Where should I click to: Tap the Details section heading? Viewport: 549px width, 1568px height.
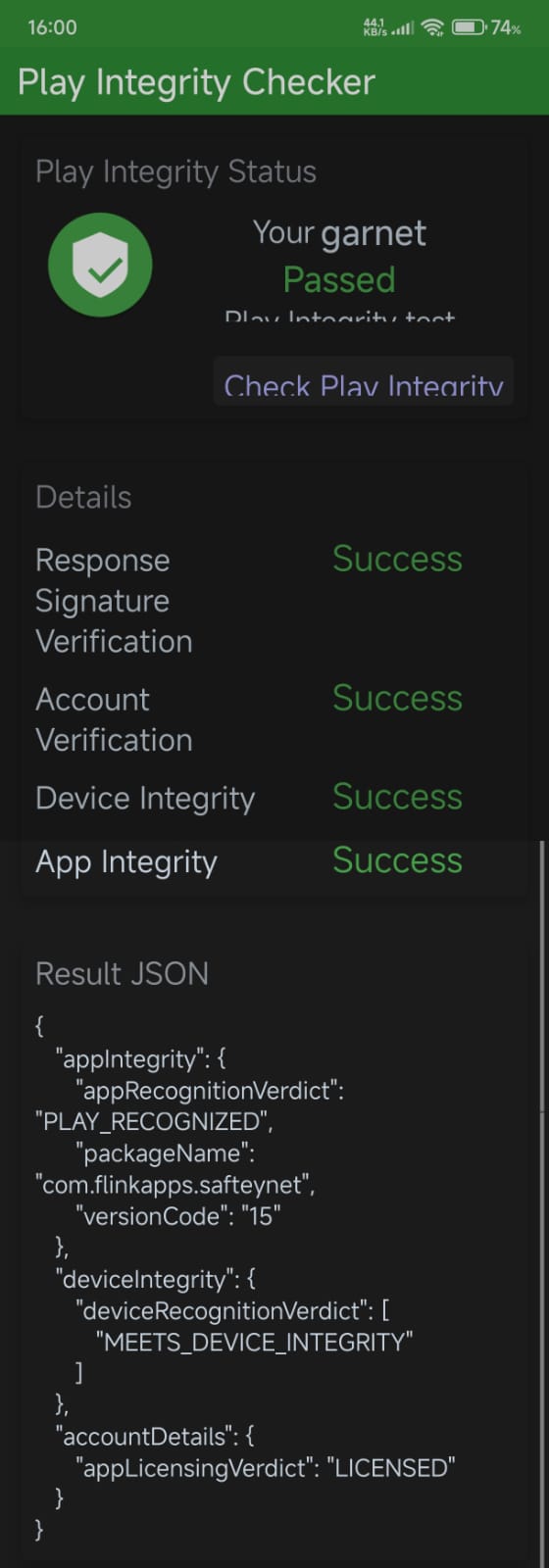[x=83, y=498]
